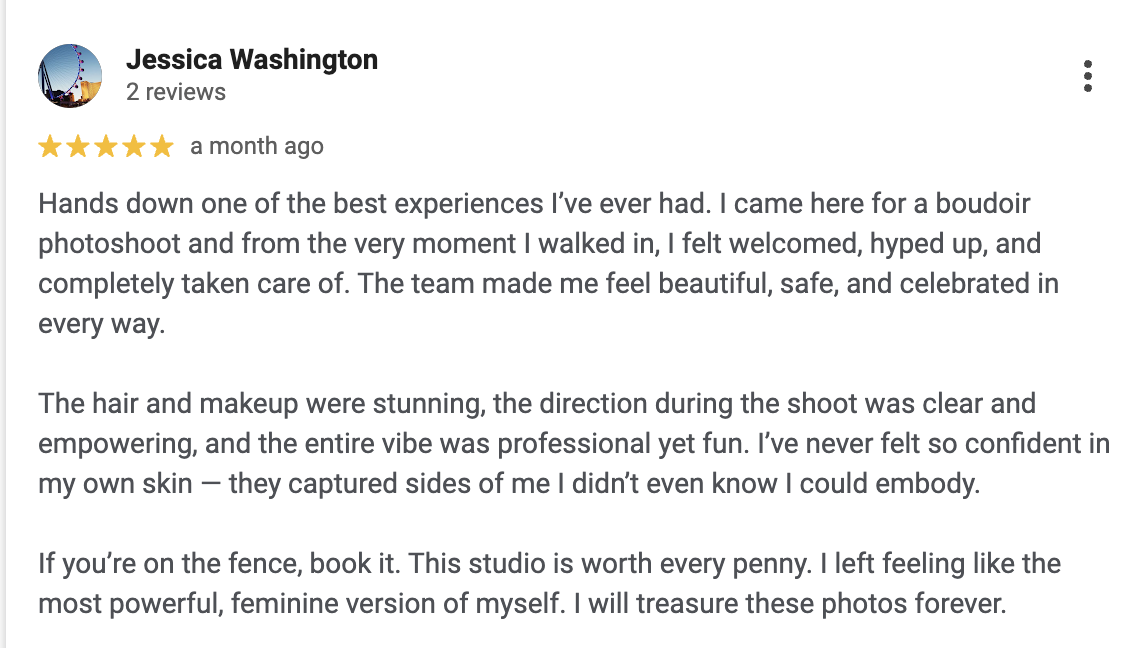Click the "a month ago" timestamp
This screenshot has height=648, width=1132.
coord(257,147)
